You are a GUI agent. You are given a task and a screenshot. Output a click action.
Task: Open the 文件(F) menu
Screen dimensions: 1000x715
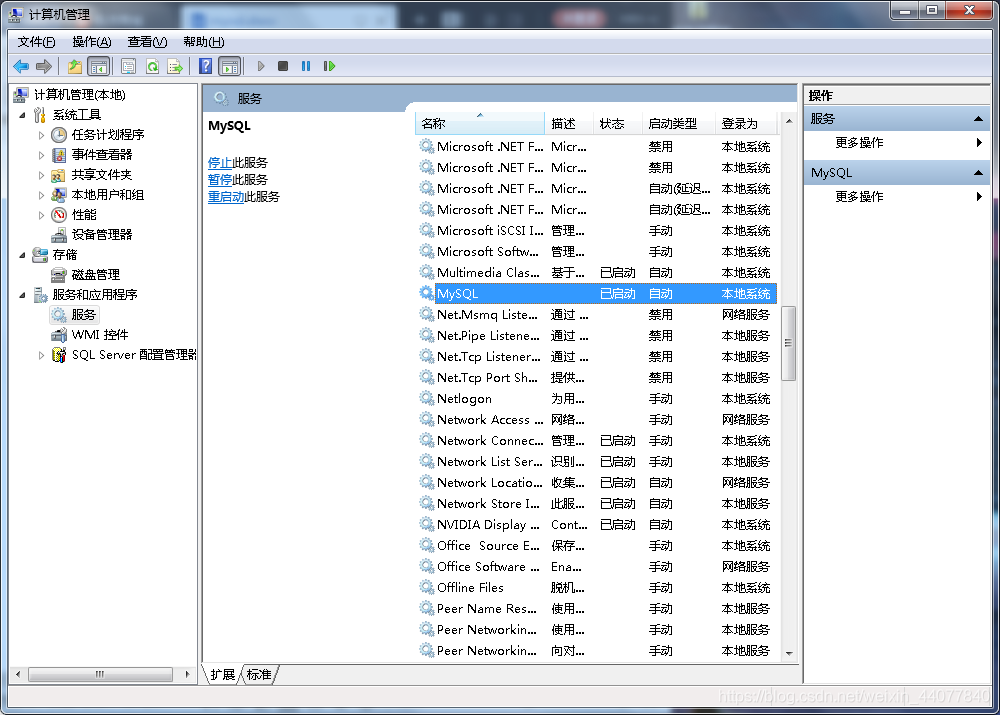(36, 42)
